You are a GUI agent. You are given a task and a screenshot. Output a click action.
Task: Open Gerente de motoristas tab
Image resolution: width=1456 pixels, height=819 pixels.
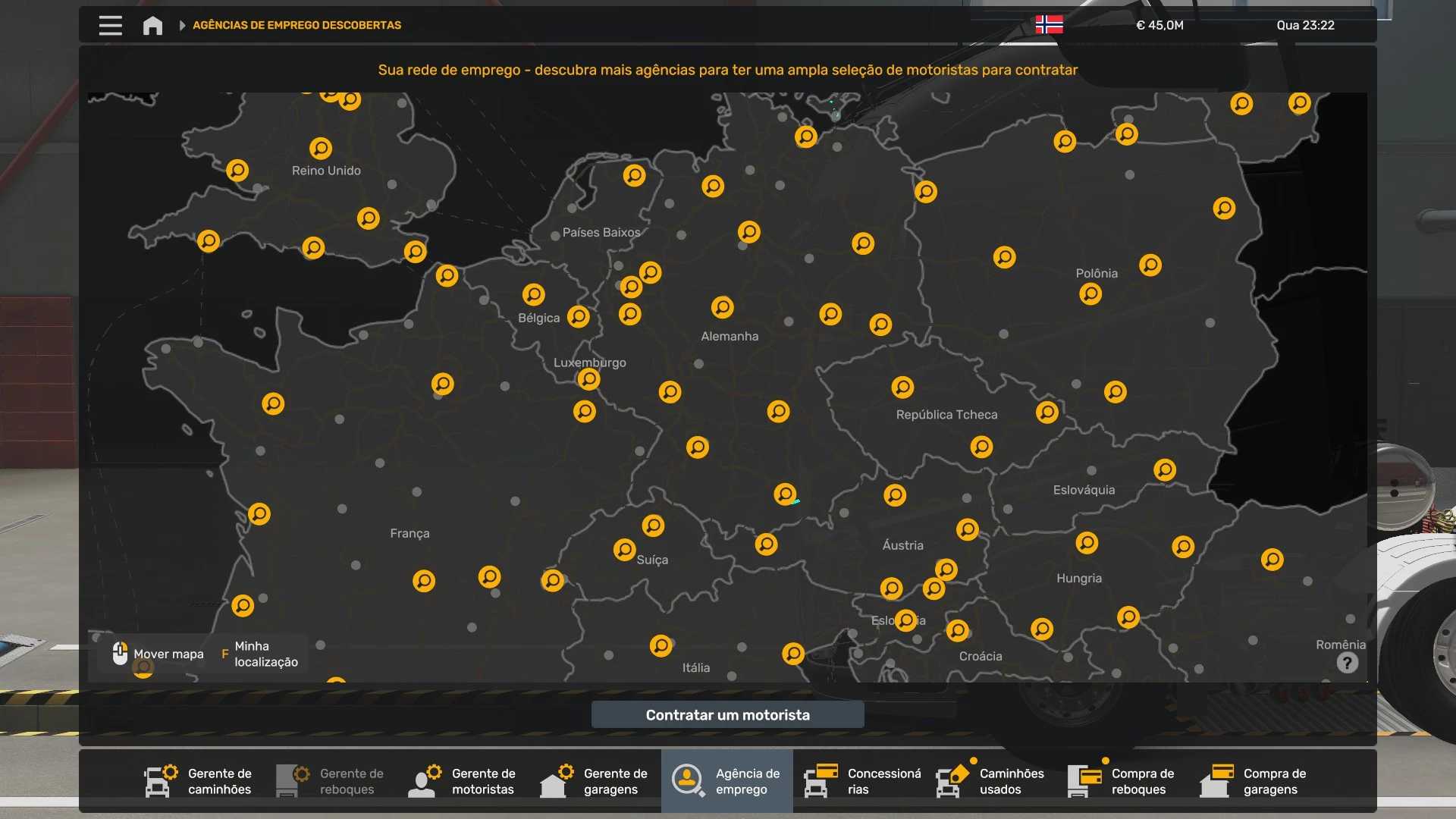[x=463, y=781]
